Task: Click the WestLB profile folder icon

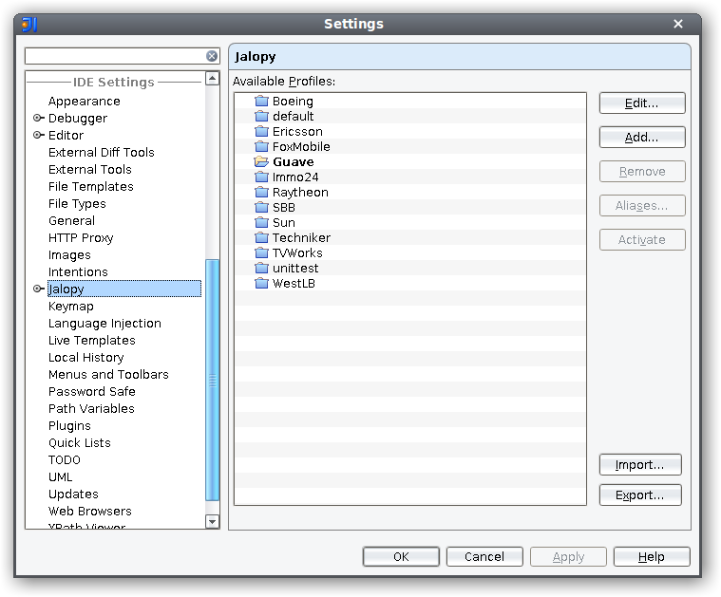Action: pyautogui.click(x=261, y=283)
